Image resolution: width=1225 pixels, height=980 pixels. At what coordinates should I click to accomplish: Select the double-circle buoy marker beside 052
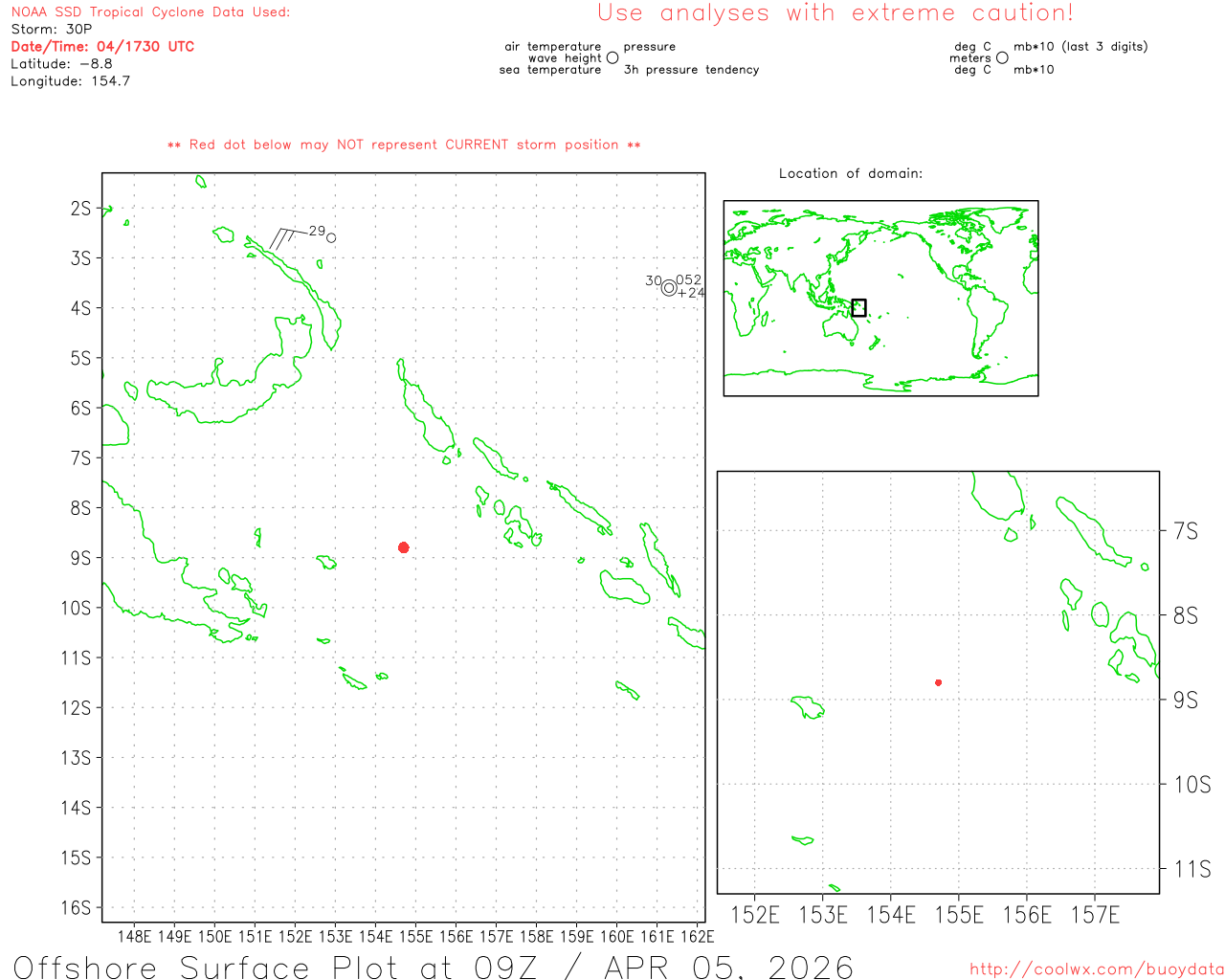click(669, 287)
